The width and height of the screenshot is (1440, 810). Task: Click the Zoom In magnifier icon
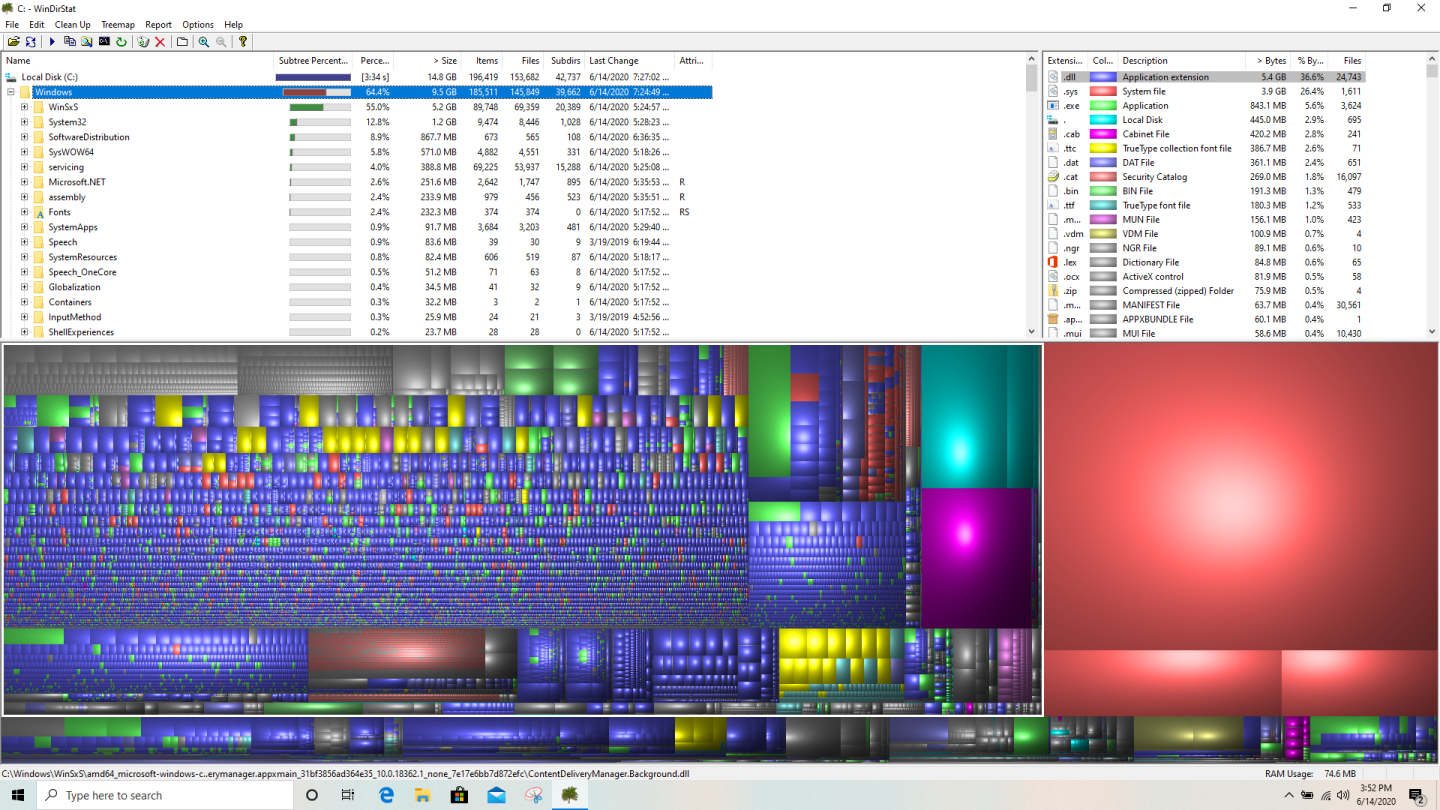point(204,42)
